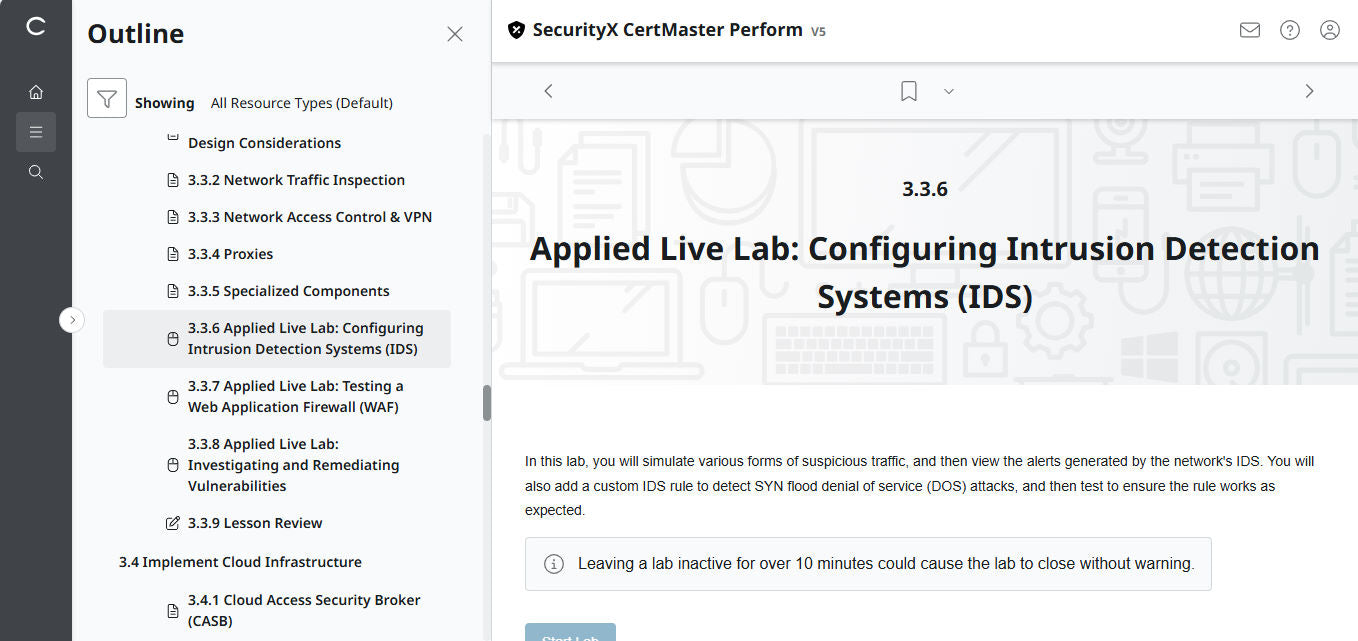Toggle the Outline menu icon in sidebar

tap(36, 132)
